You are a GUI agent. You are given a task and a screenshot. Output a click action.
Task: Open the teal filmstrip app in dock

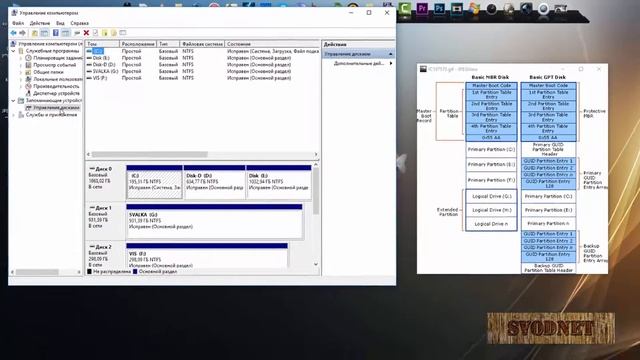457,8
